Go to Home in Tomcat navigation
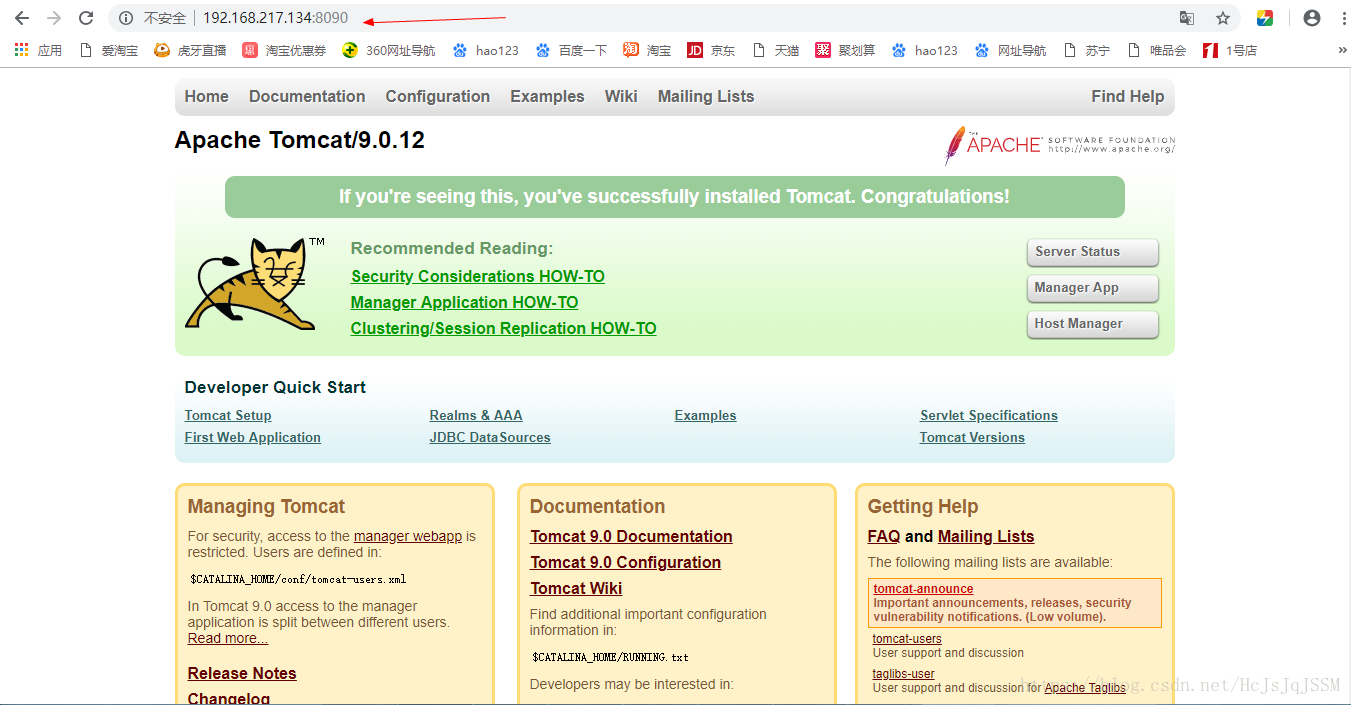The height and width of the screenshot is (705, 1351). coord(206,96)
